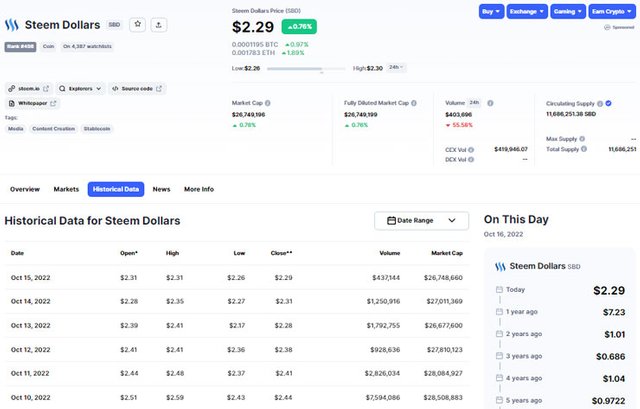Open CEX Vol info icon
This screenshot has height=409, width=640.
pyautogui.click(x=471, y=150)
